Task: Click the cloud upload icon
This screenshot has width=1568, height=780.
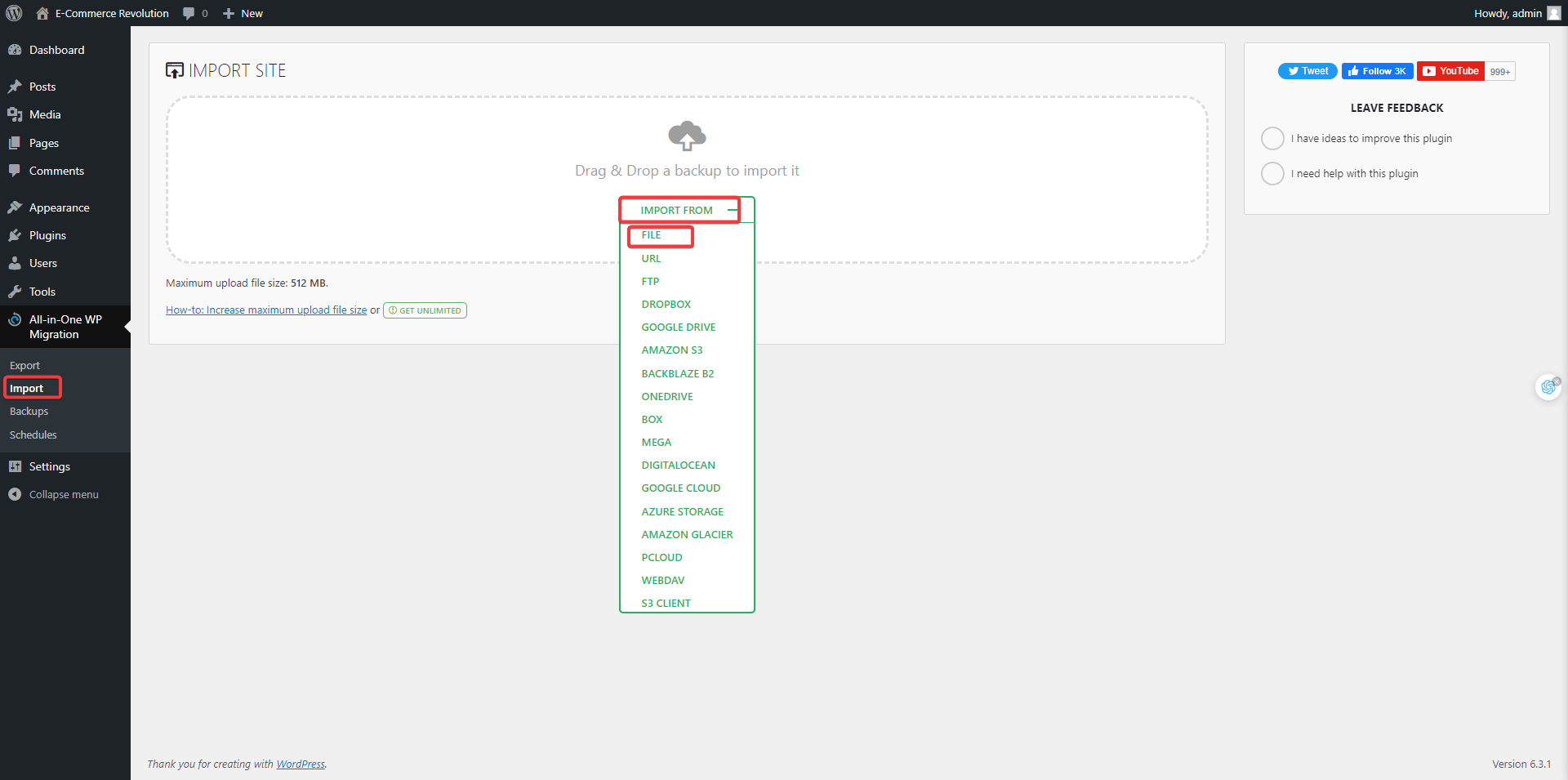Action: coord(687,136)
